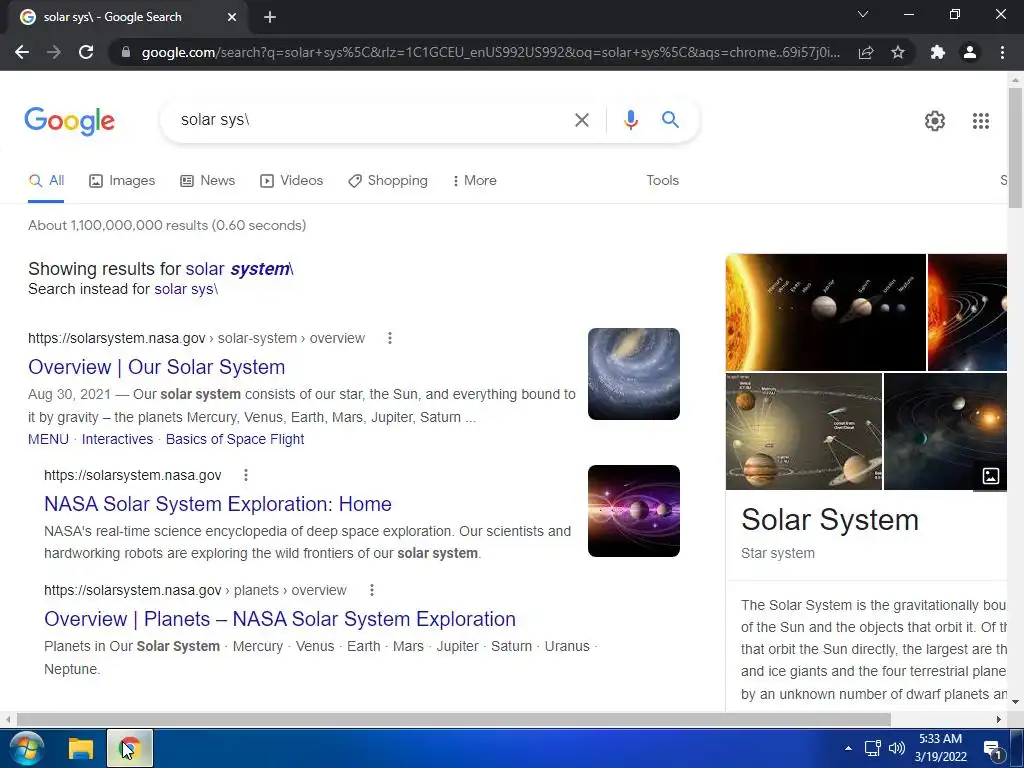
Task: Open the volume speaker tray icon
Action: pyautogui.click(x=897, y=748)
